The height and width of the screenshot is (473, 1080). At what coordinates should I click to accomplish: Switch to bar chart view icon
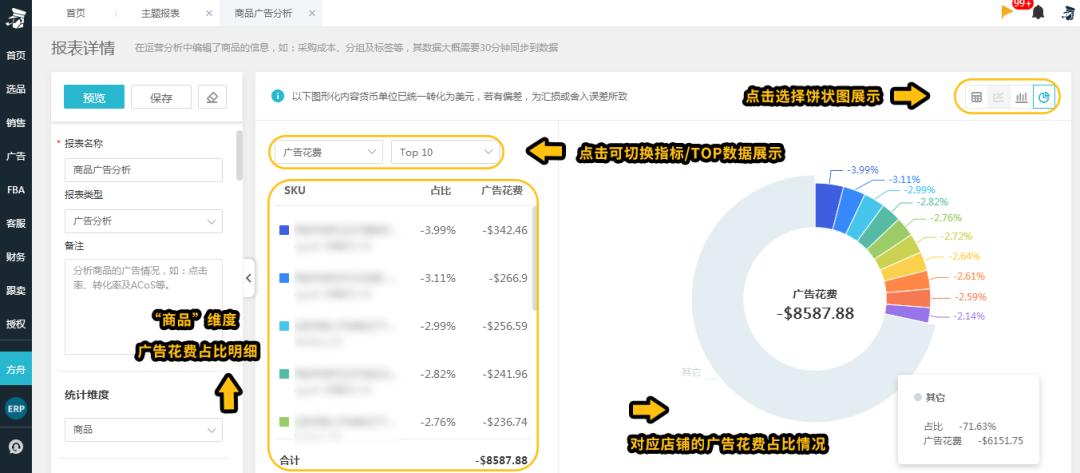[x=1021, y=97]
